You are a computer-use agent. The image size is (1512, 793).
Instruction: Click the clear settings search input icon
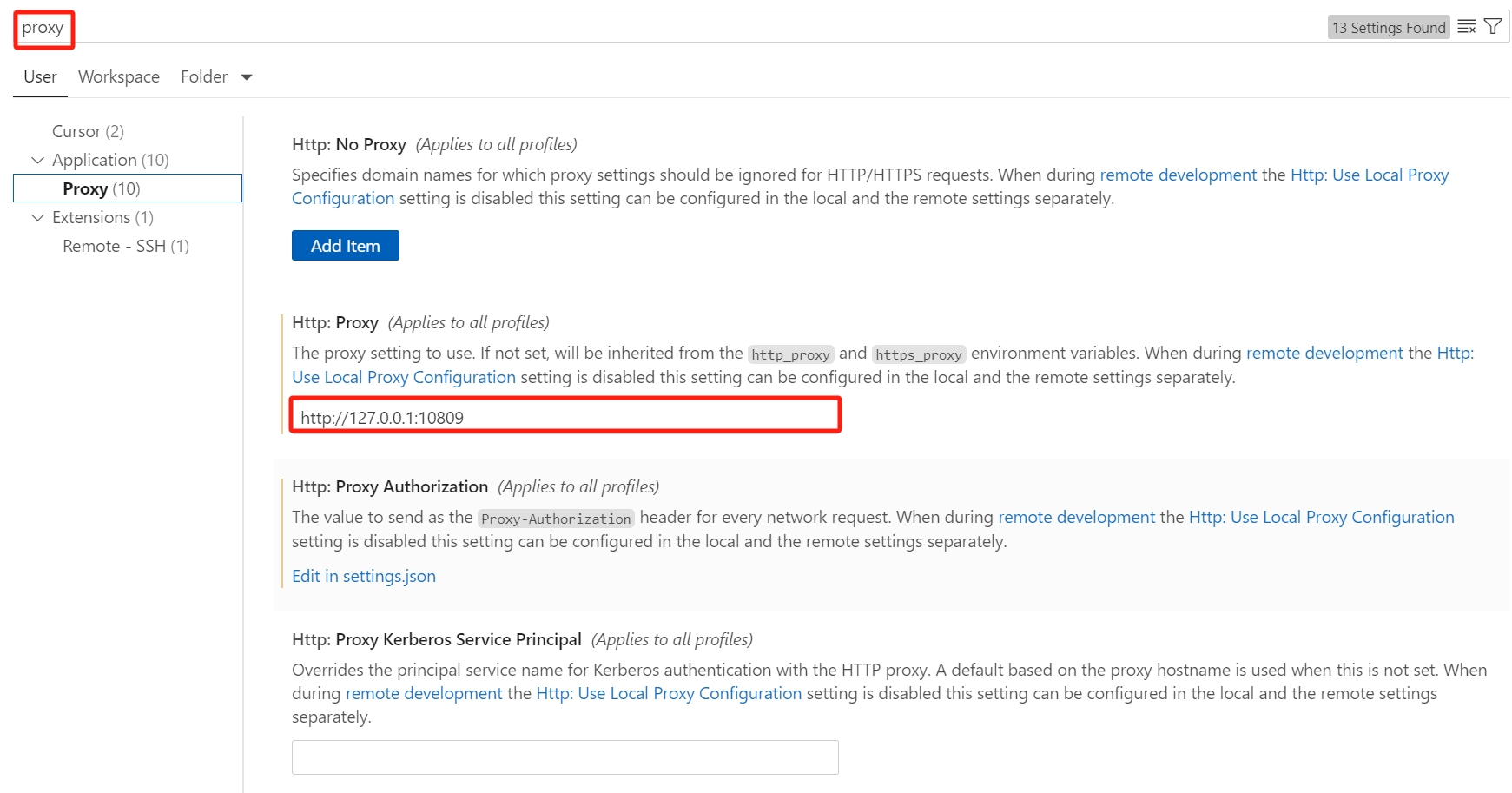[x=1467, y=27]
